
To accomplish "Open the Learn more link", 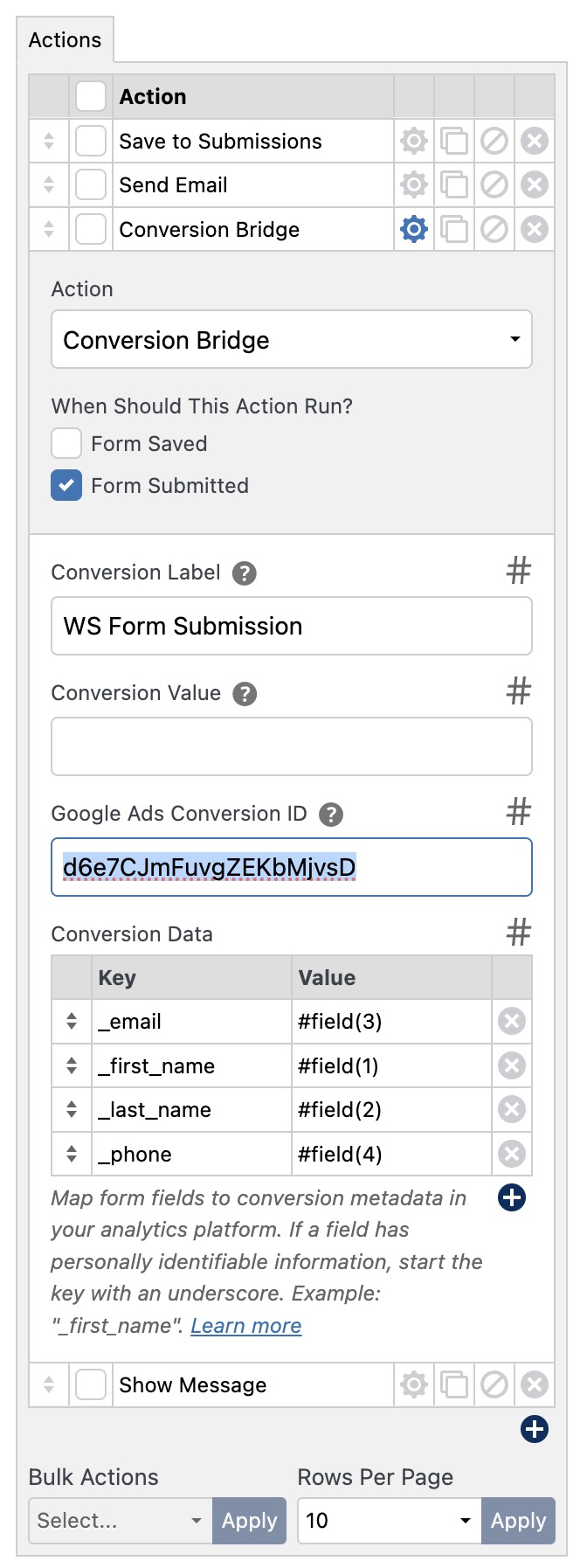I will click(x=245, y=1326).
